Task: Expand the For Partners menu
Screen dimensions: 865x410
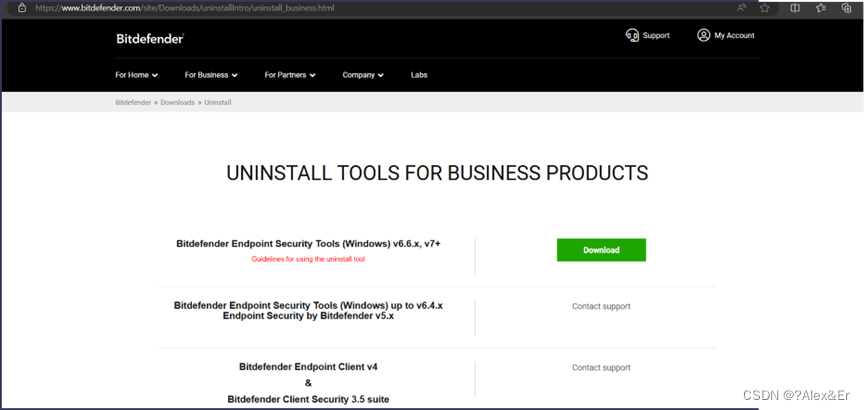Action: [x=290, y=75]
